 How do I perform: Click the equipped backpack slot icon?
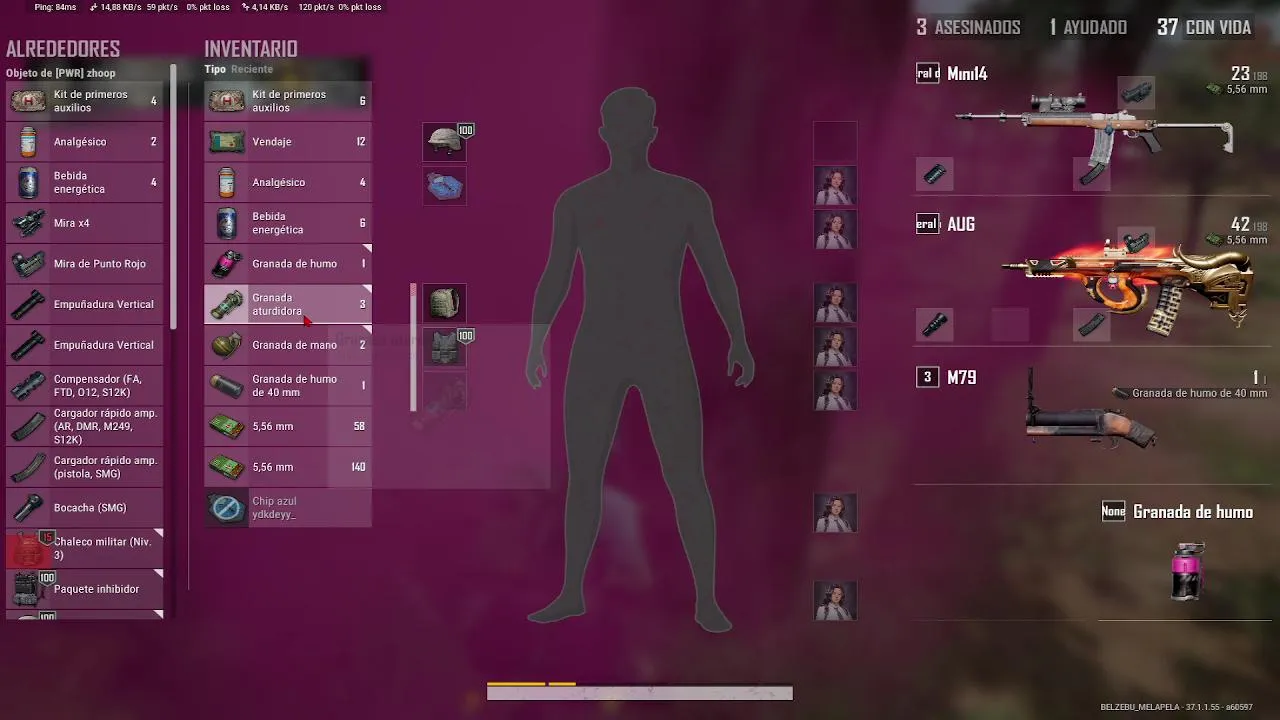(444, 303)
